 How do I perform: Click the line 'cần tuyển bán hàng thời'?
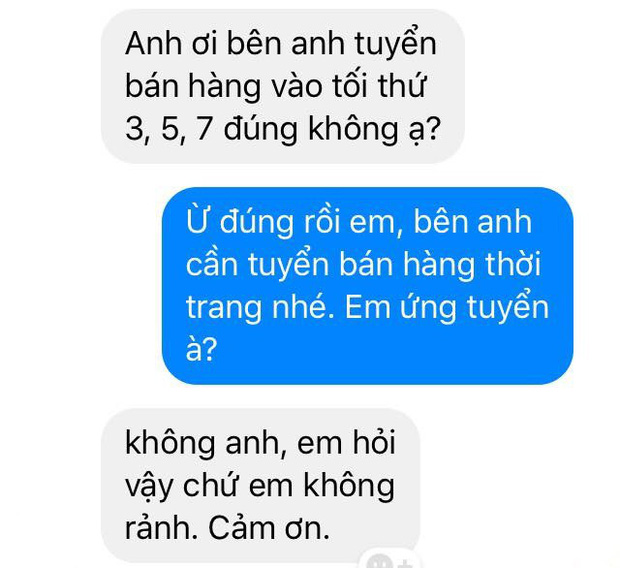click(x=363, y=264)
